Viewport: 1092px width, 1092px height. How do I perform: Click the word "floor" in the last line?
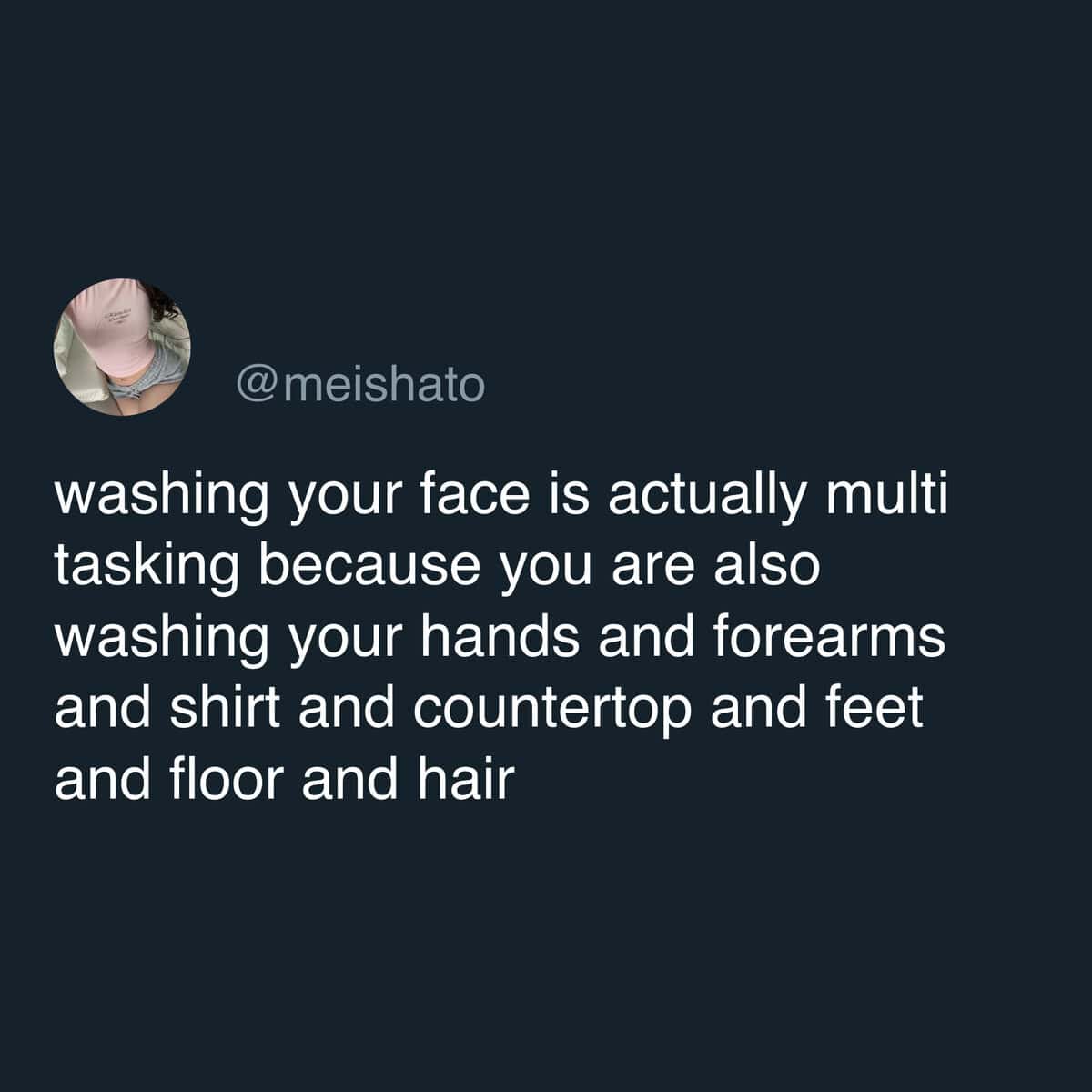pyautogui.click(x=236, y=778)
